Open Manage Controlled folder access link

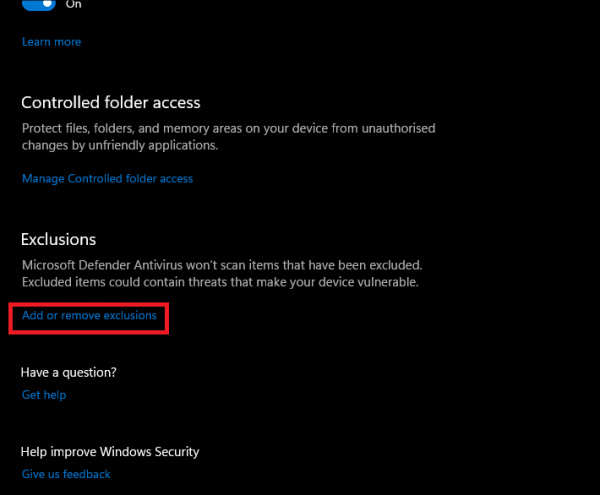point(107,179)
